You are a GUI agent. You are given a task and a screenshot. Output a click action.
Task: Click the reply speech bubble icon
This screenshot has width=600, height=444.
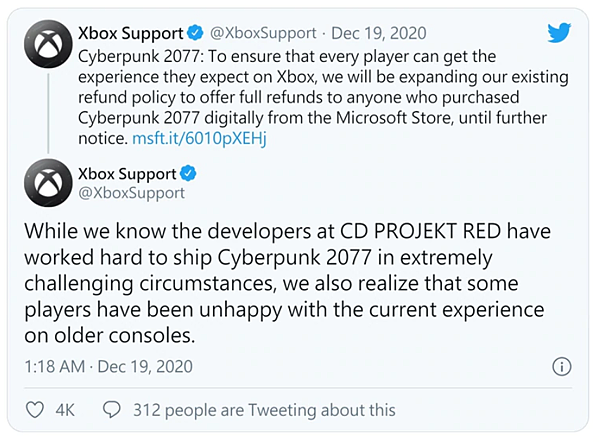[112, 410]
